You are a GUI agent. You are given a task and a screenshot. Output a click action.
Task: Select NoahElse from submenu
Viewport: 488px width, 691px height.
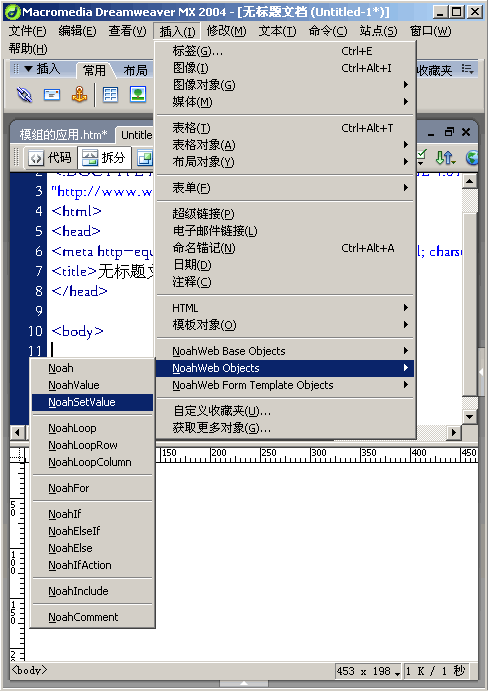[x=93, y=548]
